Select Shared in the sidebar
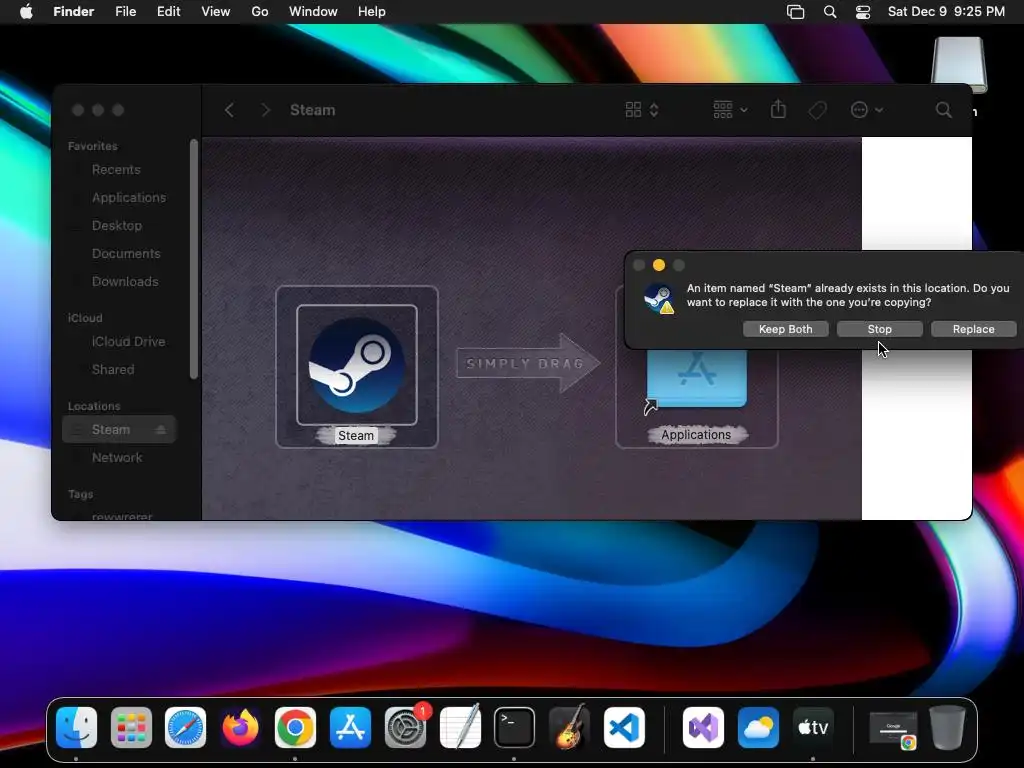1024x768 pixels. point(113,370)
